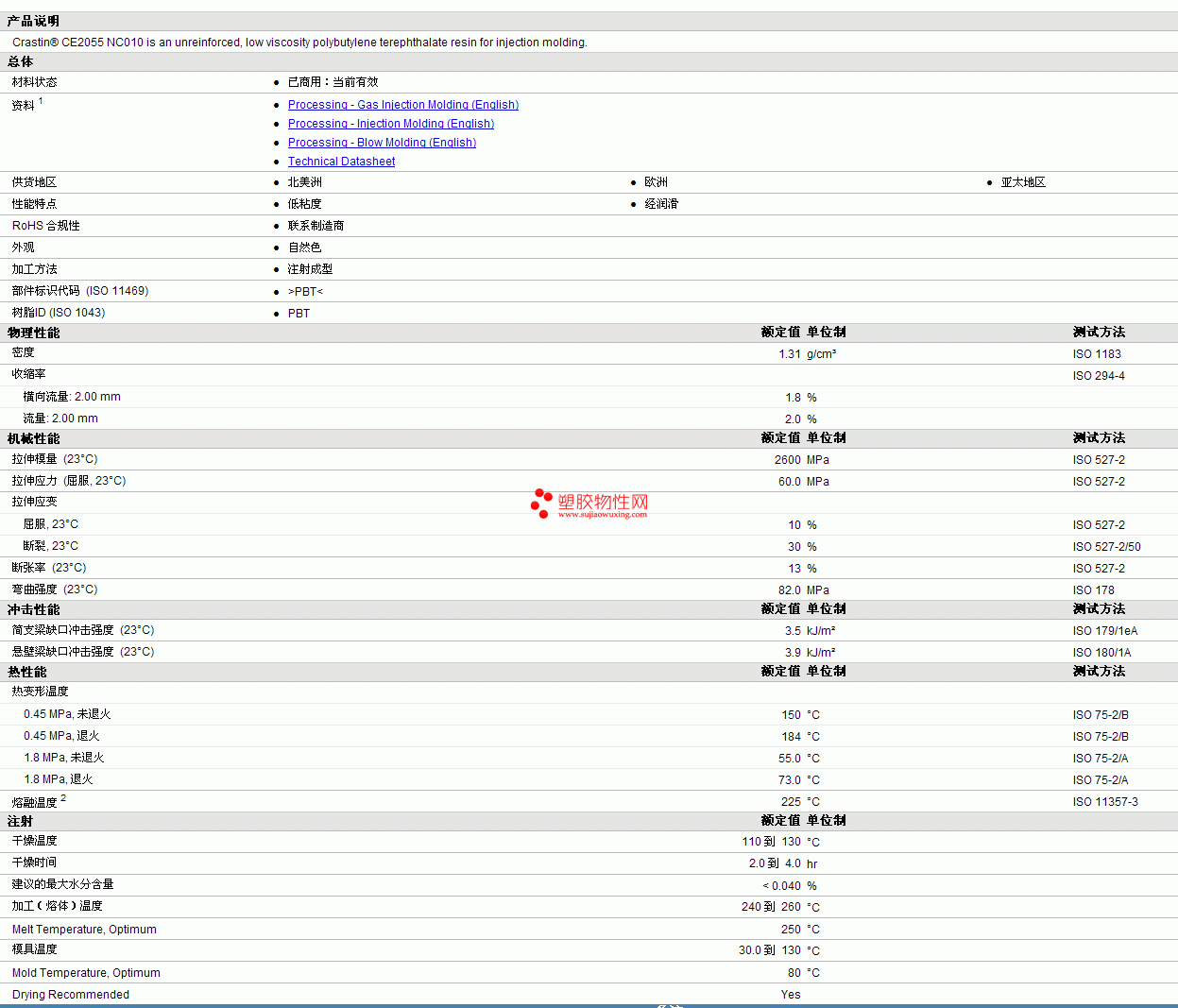Click the 拉伸应变 row label
This screenshot has width=1178, height=1008.
click(34, 502)
